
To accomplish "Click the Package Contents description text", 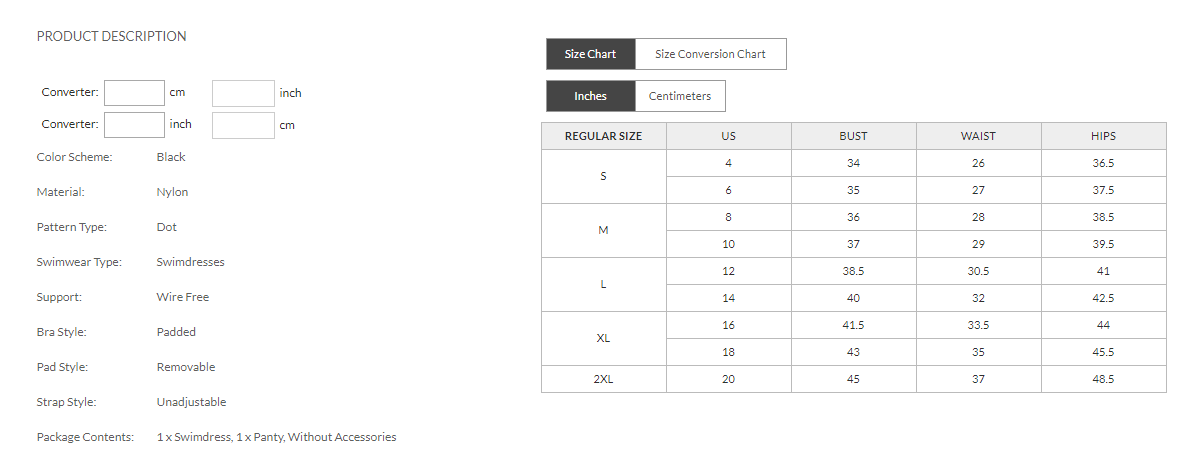I will tap(276, 437).
